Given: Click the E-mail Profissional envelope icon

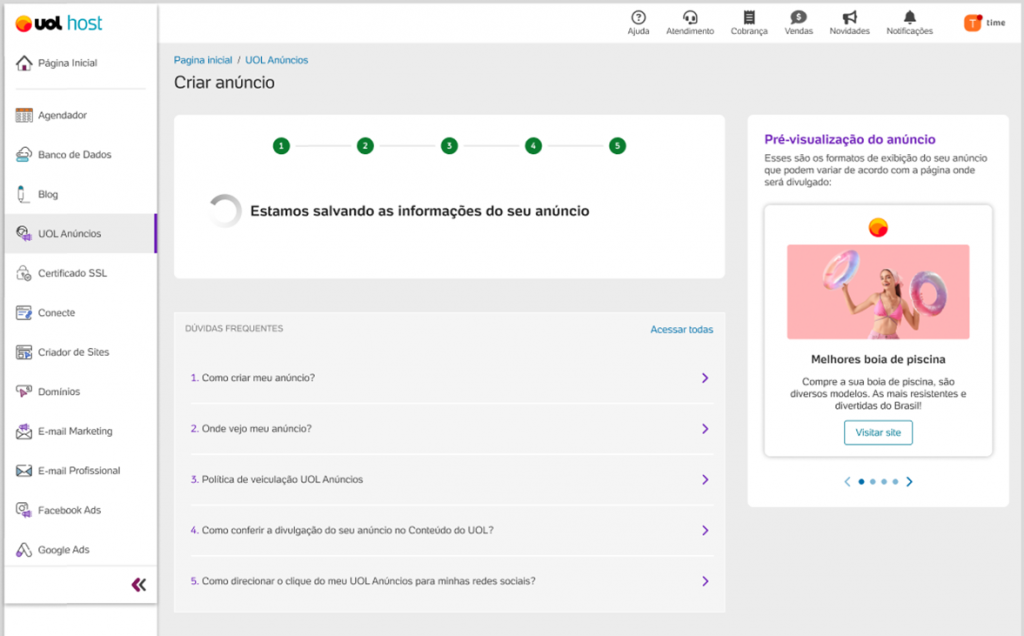Looking at the screenshot, I should [x=24, y=471].
